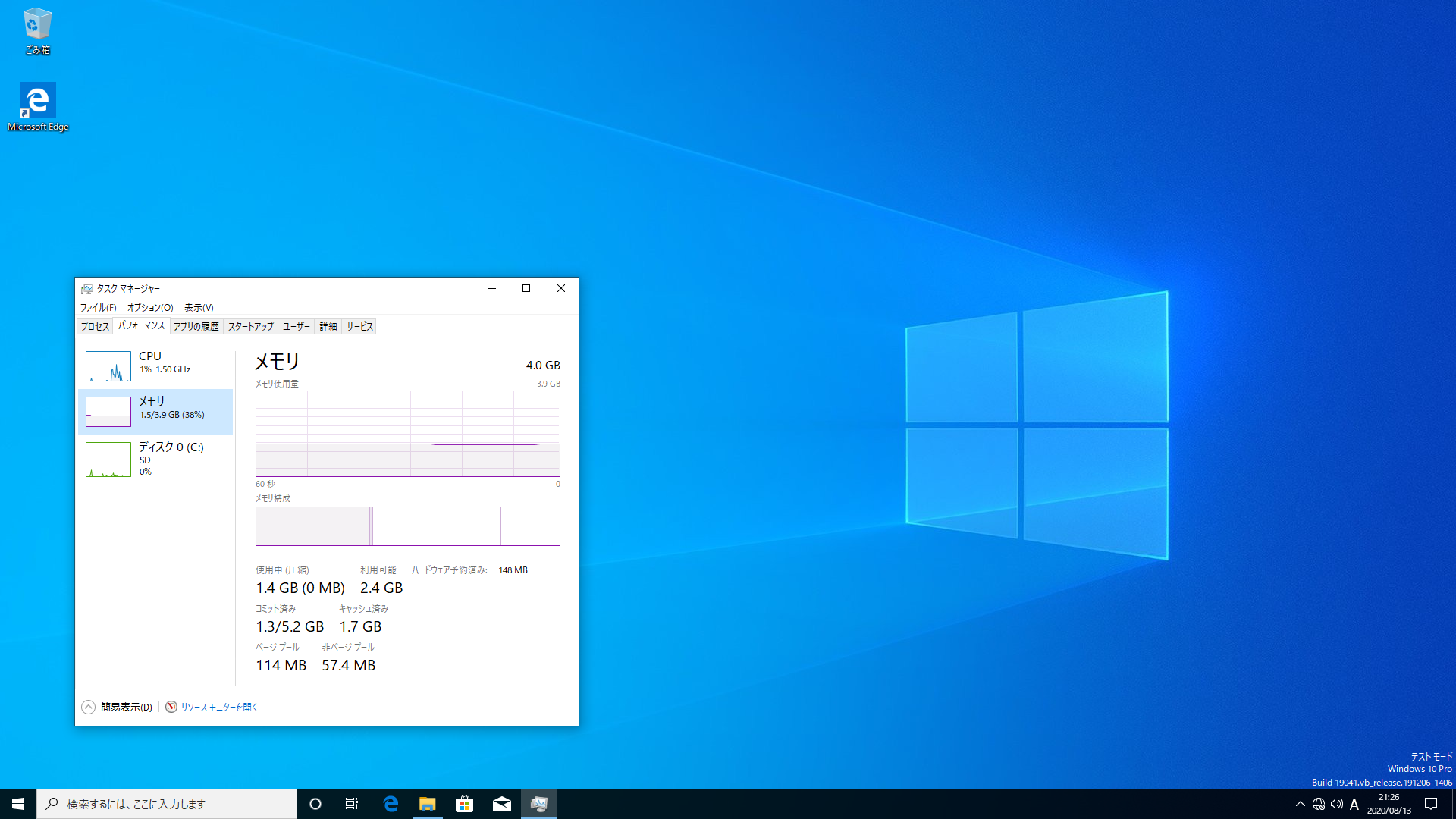Switch to the プロセス tab

click(x=95, y=327)
